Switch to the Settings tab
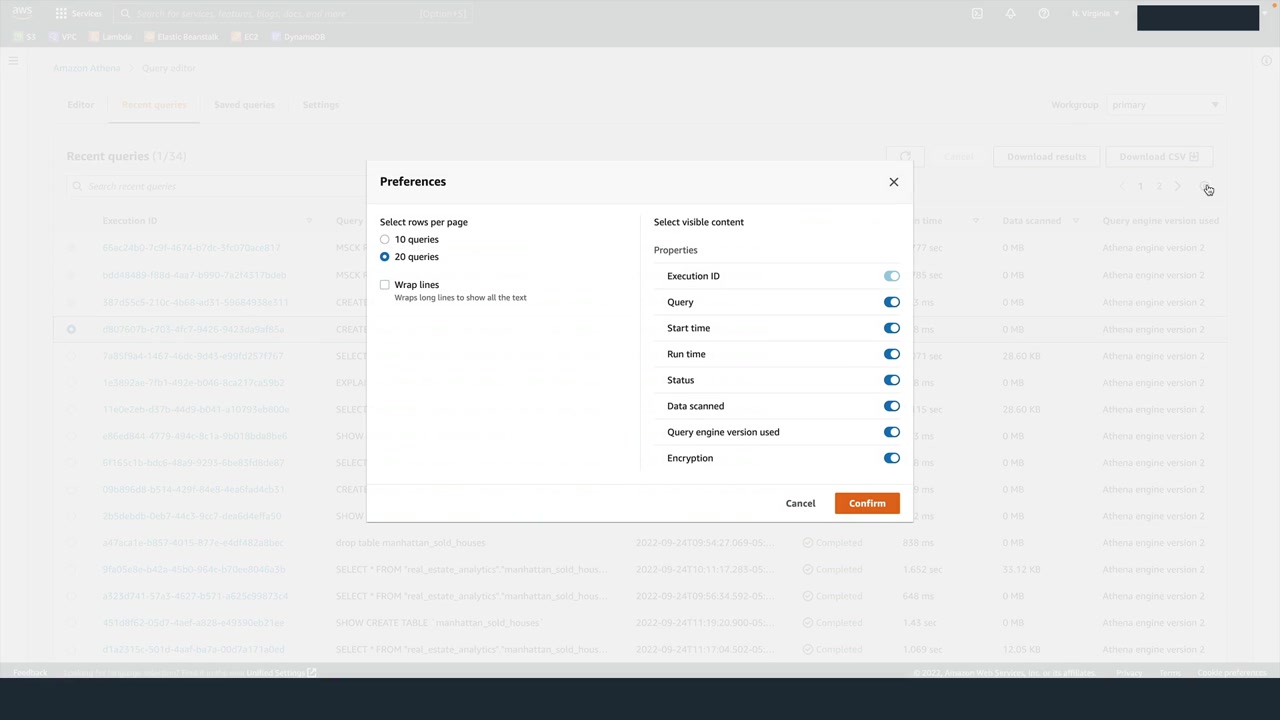 320,105
